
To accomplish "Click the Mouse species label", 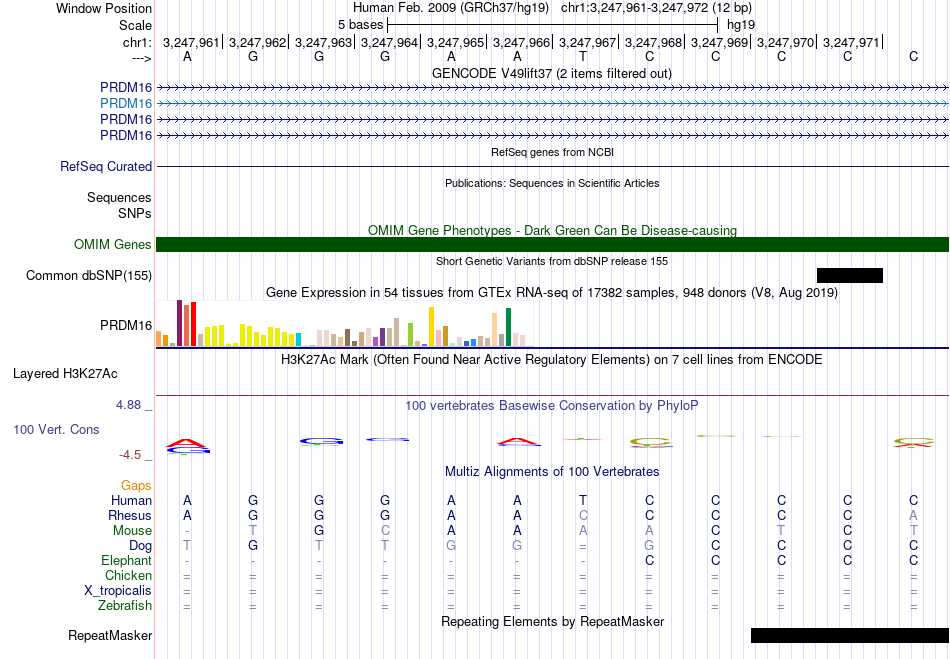I will coord(133,531).
